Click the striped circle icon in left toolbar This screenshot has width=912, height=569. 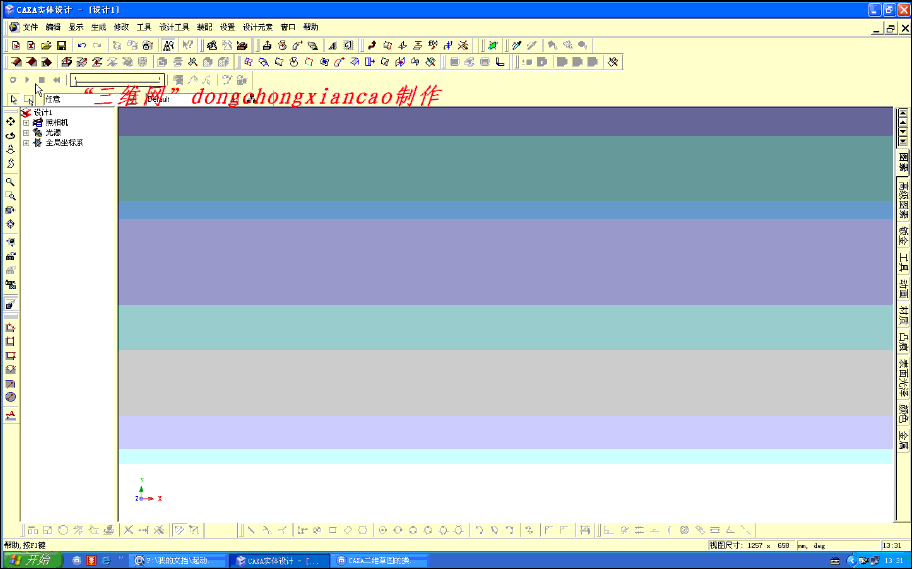coord(10,397)
